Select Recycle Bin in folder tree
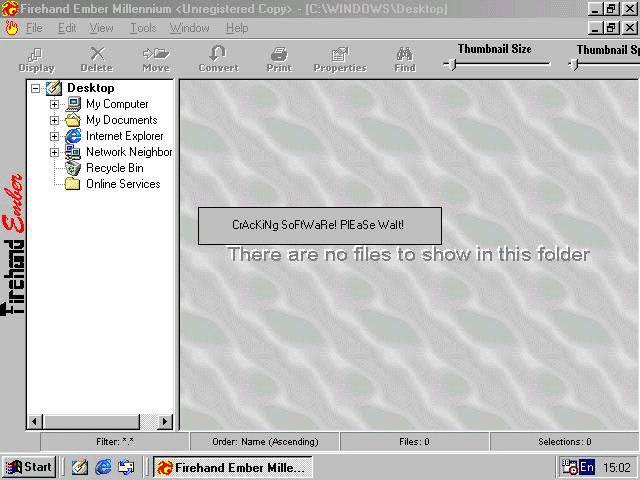Image resolution: width=640 pixels, height=480 pixels. click(114, 168)
